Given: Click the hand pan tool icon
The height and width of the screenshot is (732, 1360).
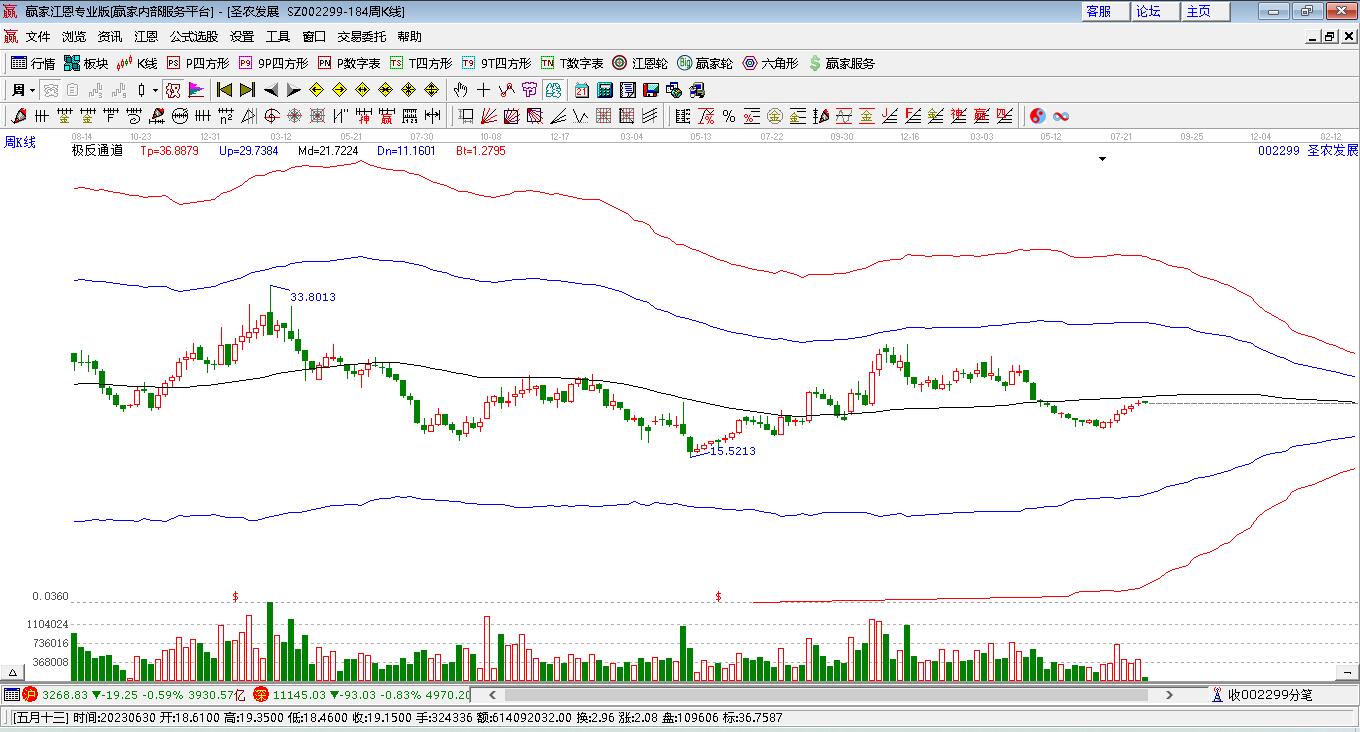Looking at the screenshot, I should click(x=460, y=90).
